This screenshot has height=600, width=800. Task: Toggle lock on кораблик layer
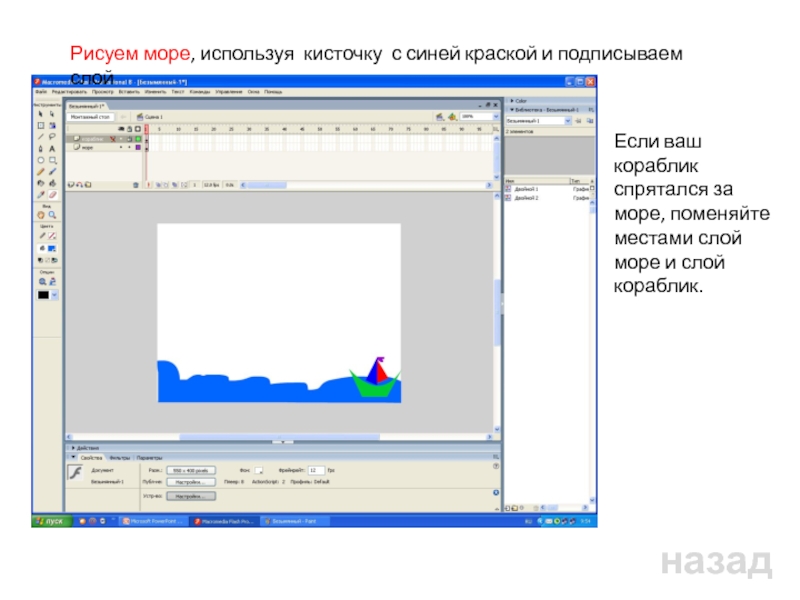tap(130, 139)
